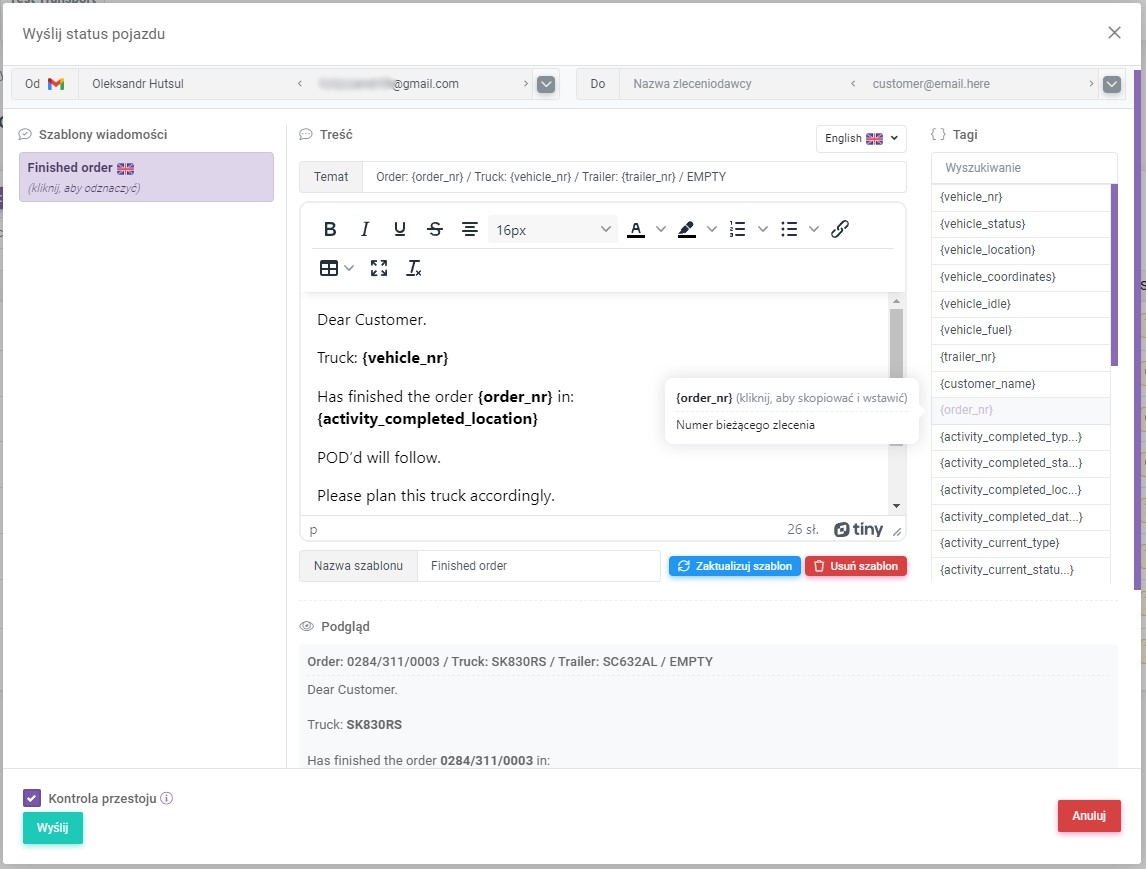Click the editor scrollbar down arrow
Viewport: 1146px width, 869px height.
tap(896, 506)
